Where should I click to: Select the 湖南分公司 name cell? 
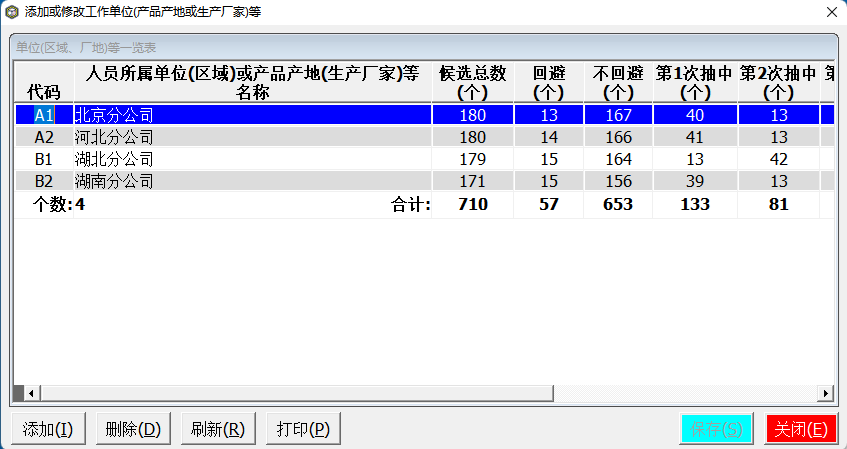point(253,181)
